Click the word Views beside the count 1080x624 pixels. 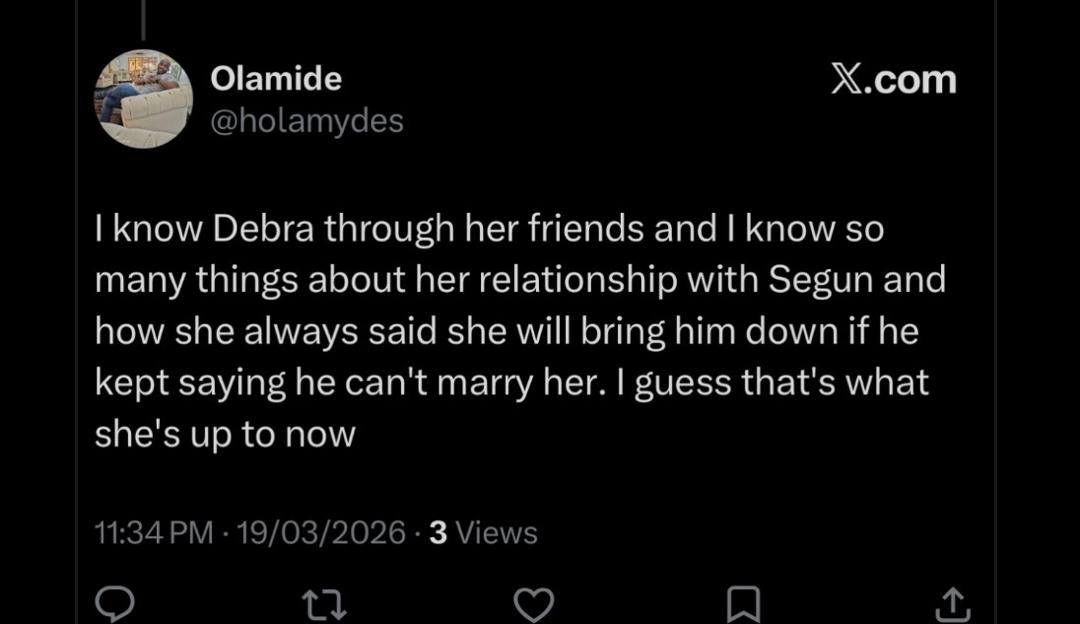(496, 533)
